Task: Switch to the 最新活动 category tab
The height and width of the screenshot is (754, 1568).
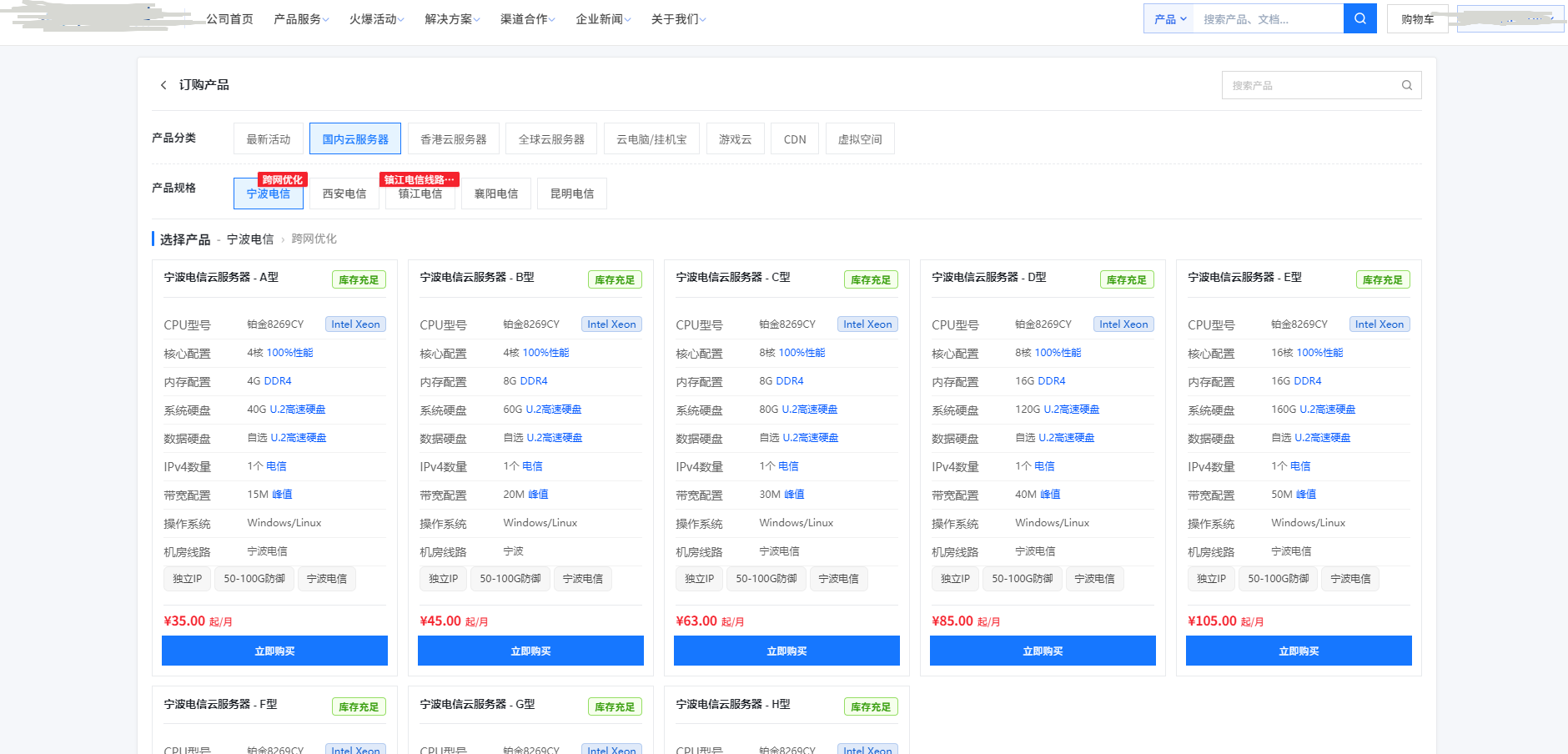Action: [x=269, y=139]
